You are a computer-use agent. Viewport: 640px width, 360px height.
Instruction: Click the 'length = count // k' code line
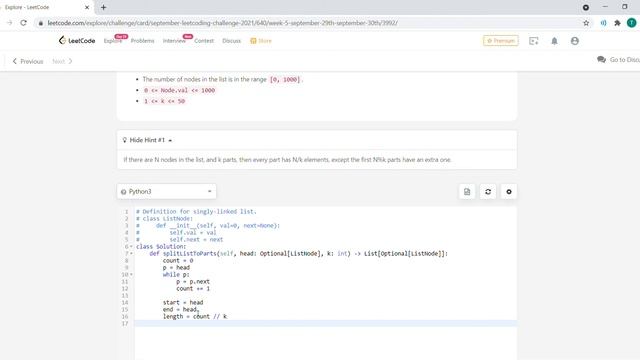(195, 316)
